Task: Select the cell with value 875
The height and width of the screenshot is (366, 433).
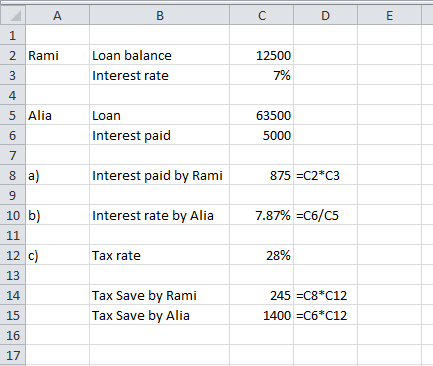Action: point(262,175)
